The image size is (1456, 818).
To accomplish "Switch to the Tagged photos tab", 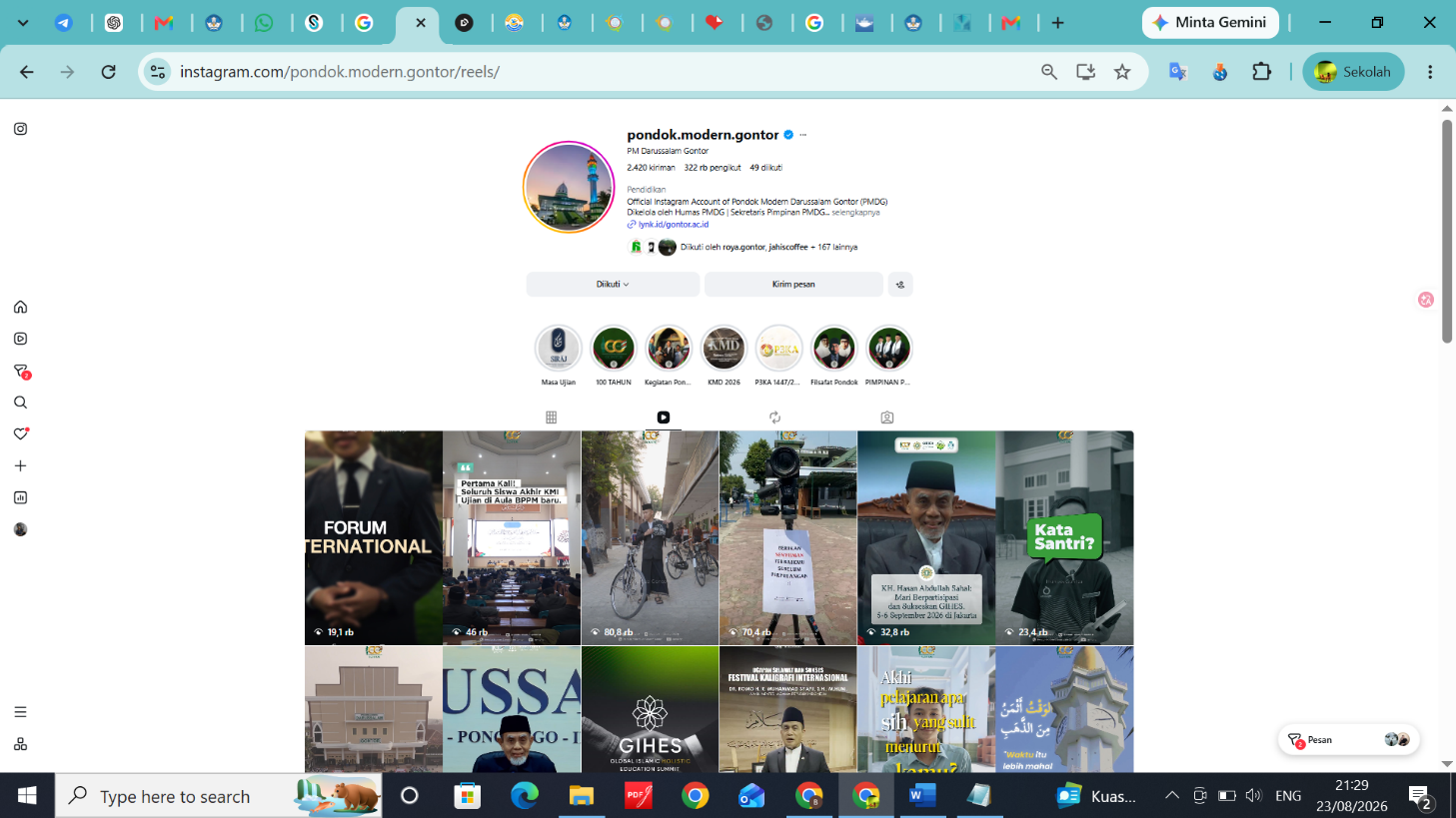I will pos(887,417).
